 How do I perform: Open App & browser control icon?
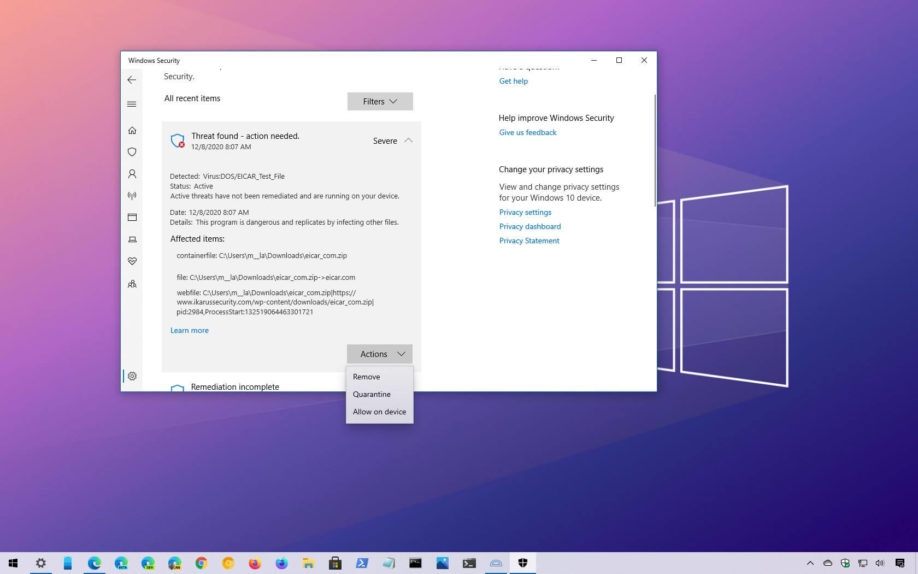click(x=132, y=217)
